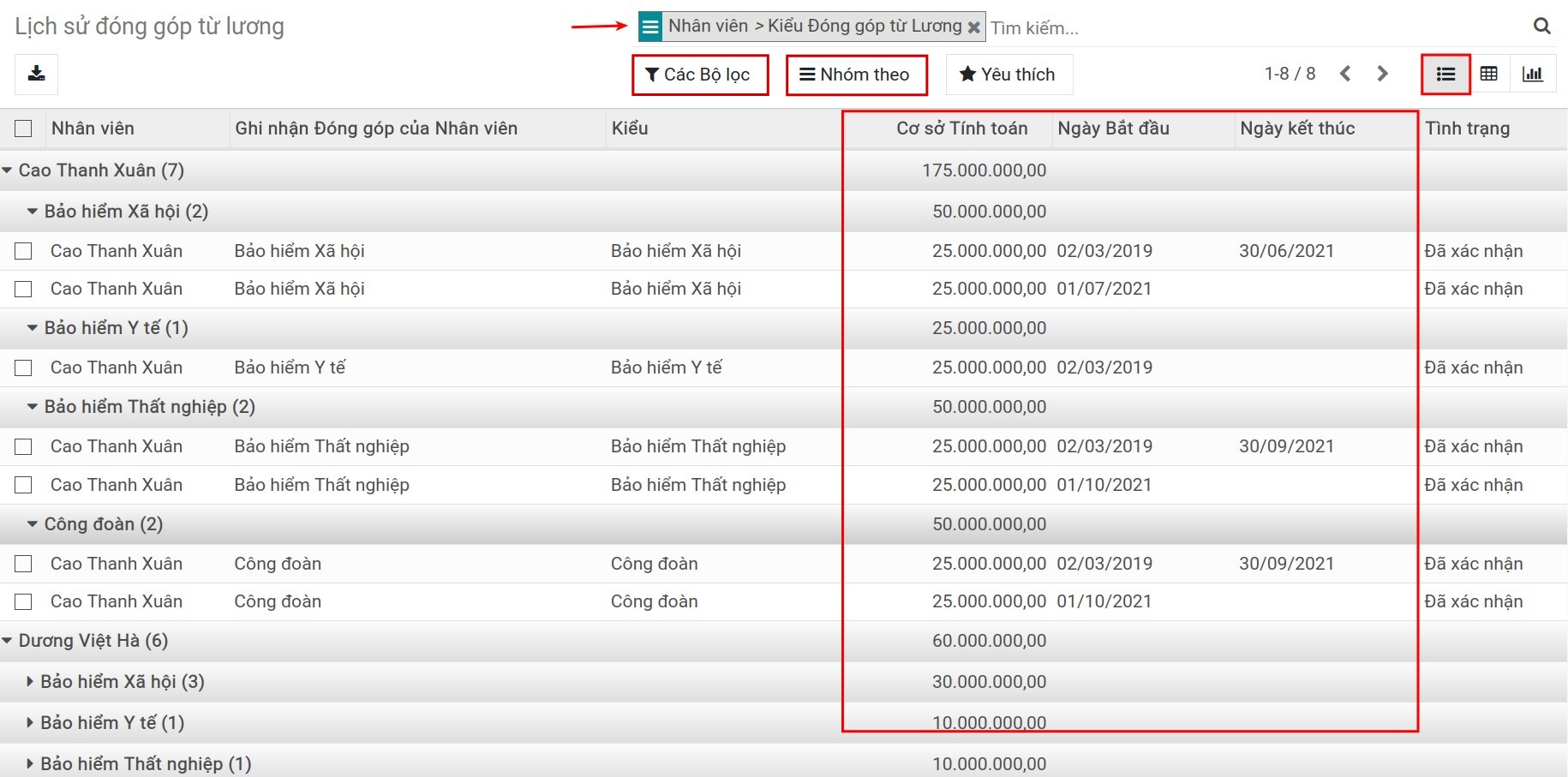Click the export download icon
The image size is (1568, 777).
[36, 75]
